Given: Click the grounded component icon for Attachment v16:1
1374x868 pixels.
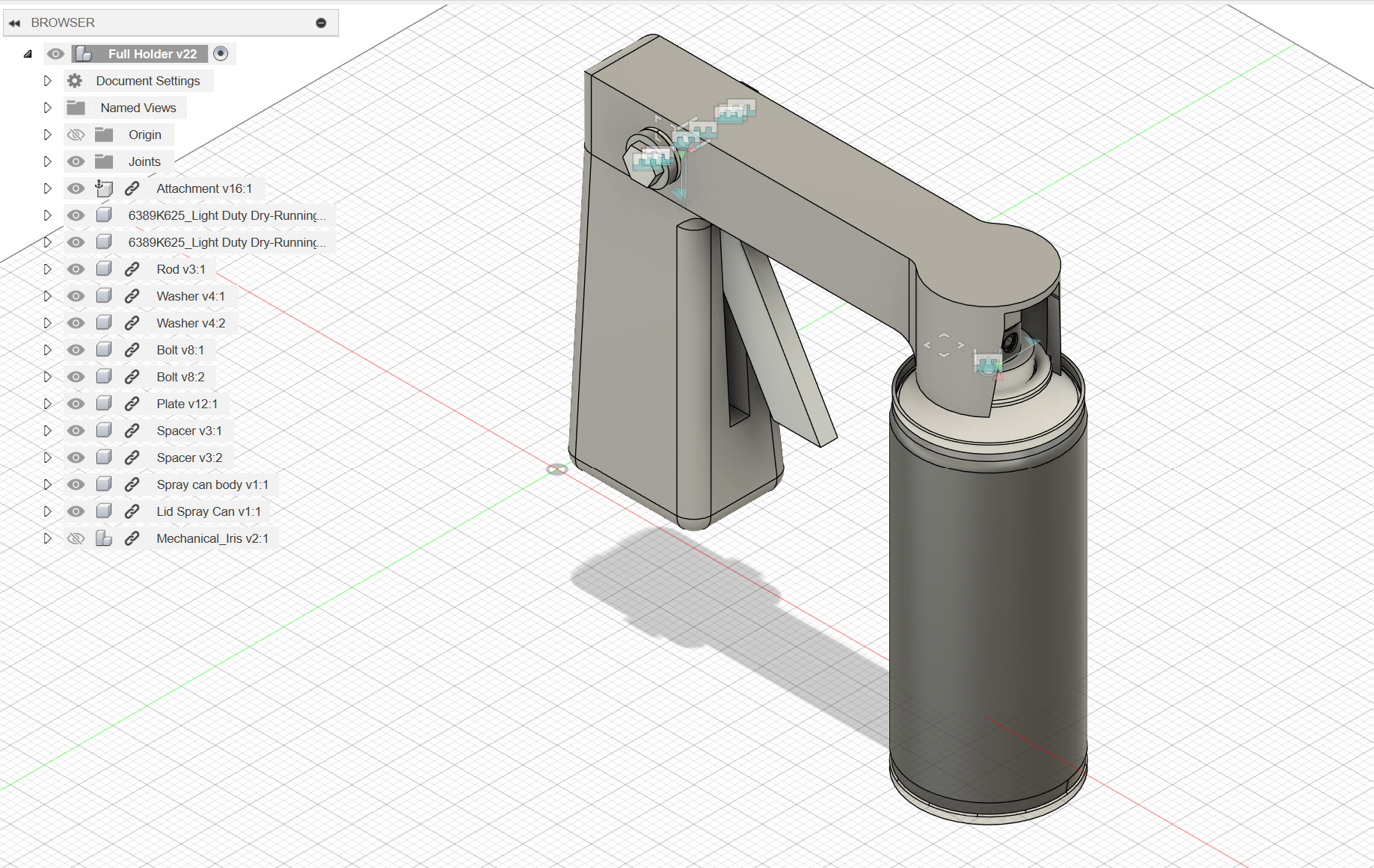Looking at the screenshot, I should click(104, 188).
